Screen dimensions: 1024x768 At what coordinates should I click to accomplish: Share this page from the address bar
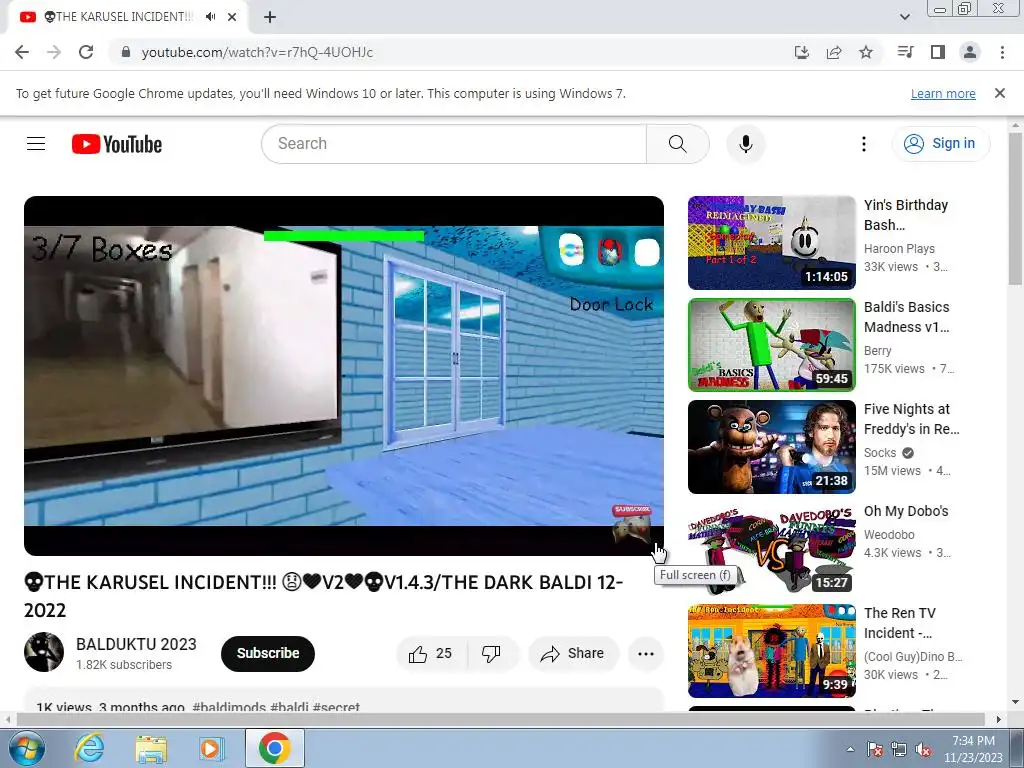[834, 52]
